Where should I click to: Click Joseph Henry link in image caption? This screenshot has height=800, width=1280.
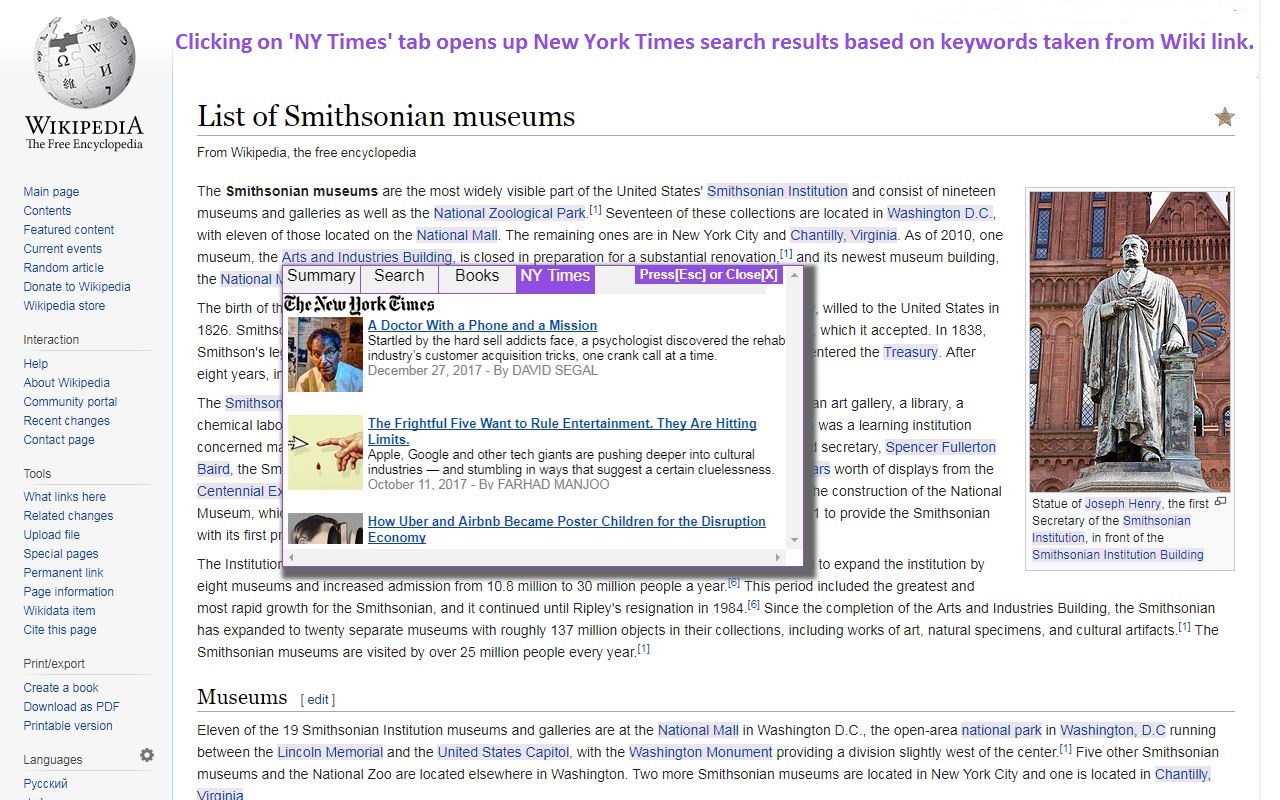(1123, 504)
